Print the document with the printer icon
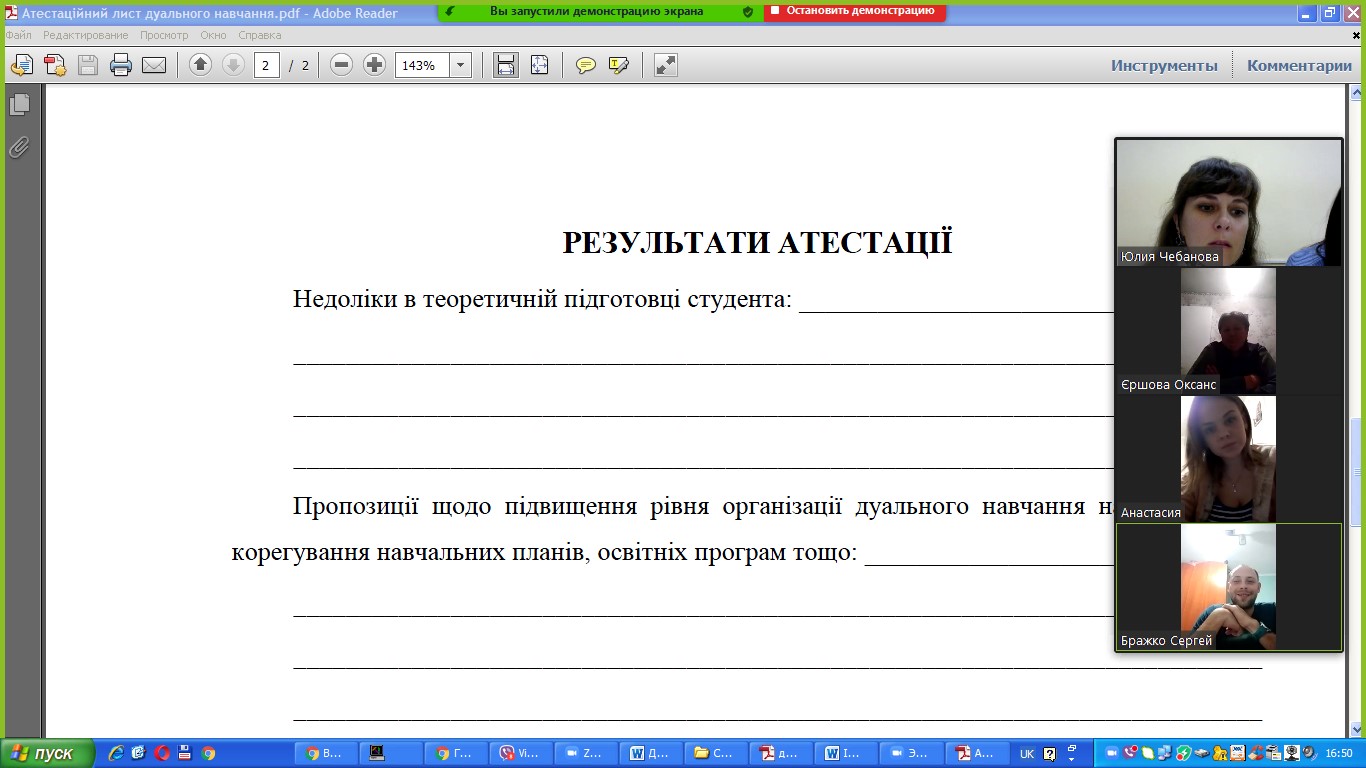 click(x=121, y=66)
